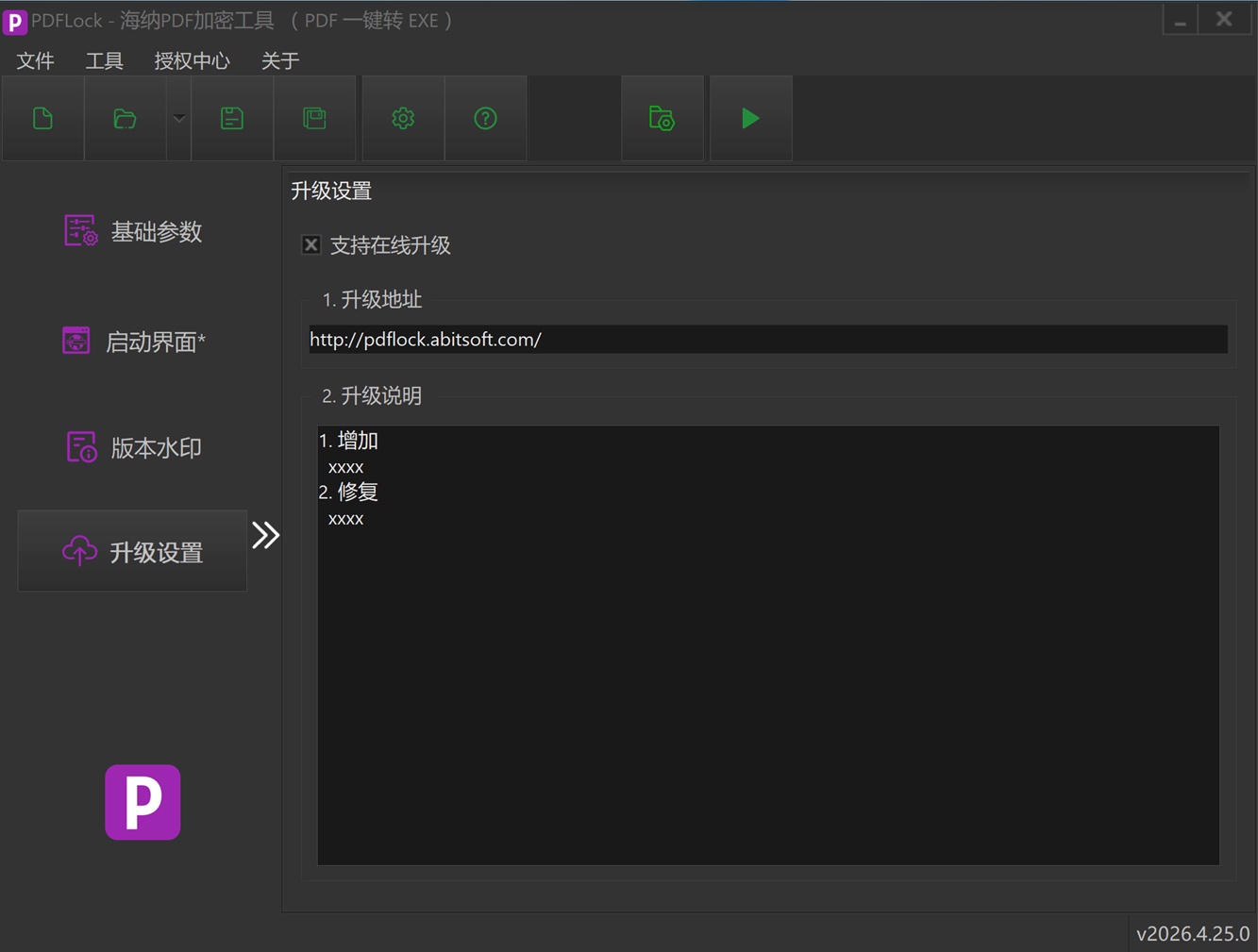Screen dimensions: 1258x952
Task: Click the upgrade address URL field
Action: 768,340
